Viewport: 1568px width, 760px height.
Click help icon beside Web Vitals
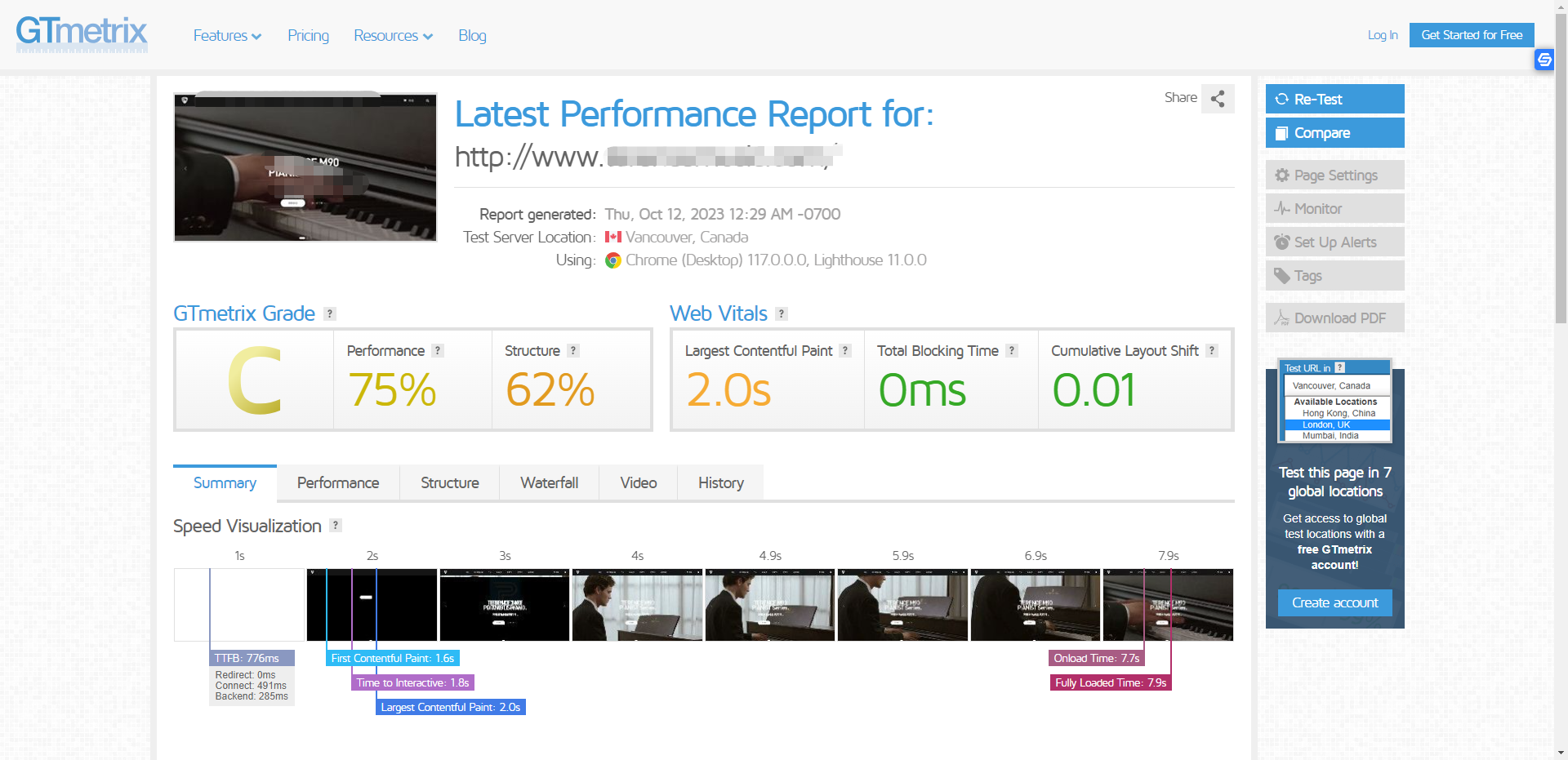click(782, 314)
